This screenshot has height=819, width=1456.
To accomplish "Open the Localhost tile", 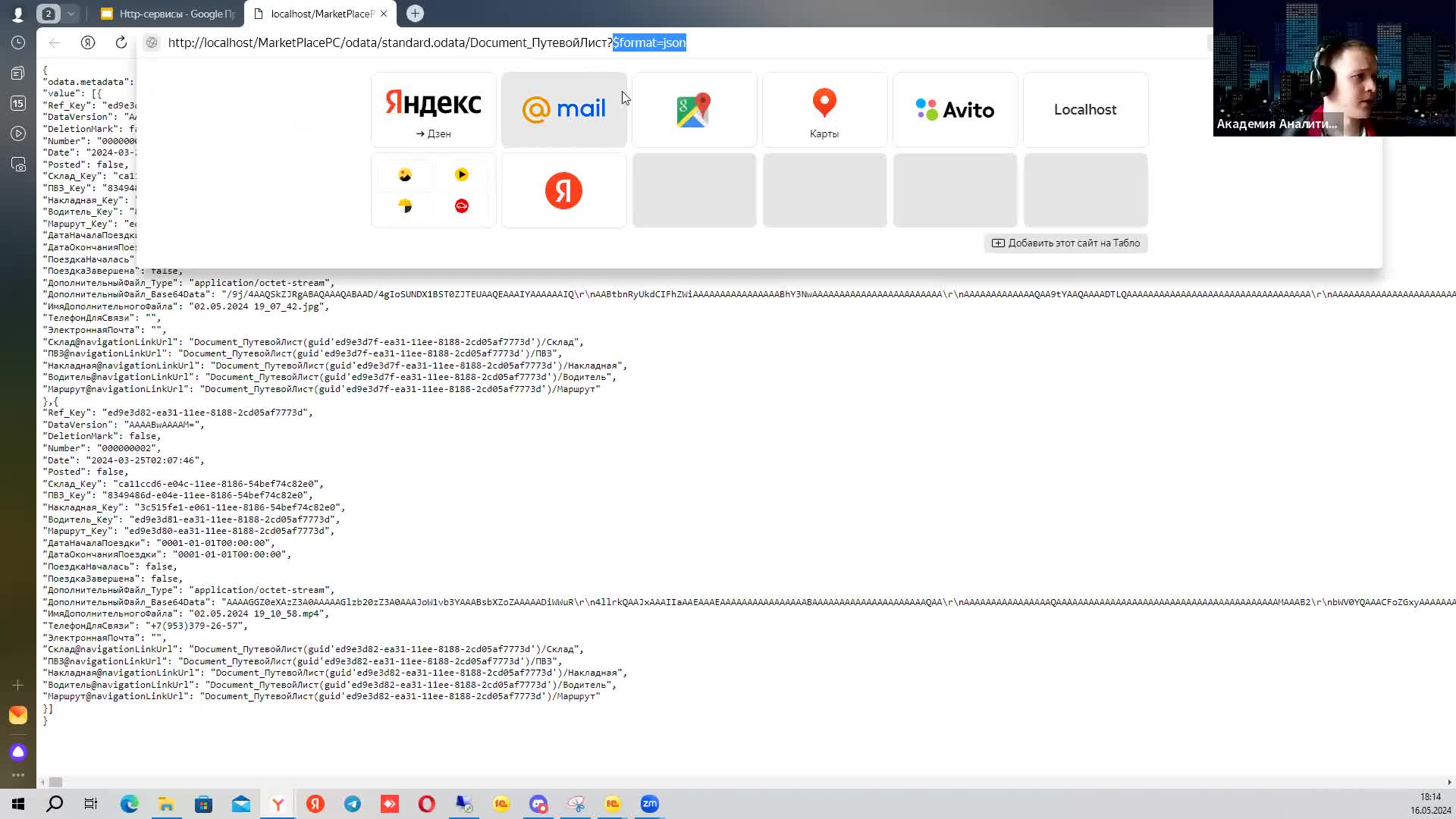I will pos(1086,110).
